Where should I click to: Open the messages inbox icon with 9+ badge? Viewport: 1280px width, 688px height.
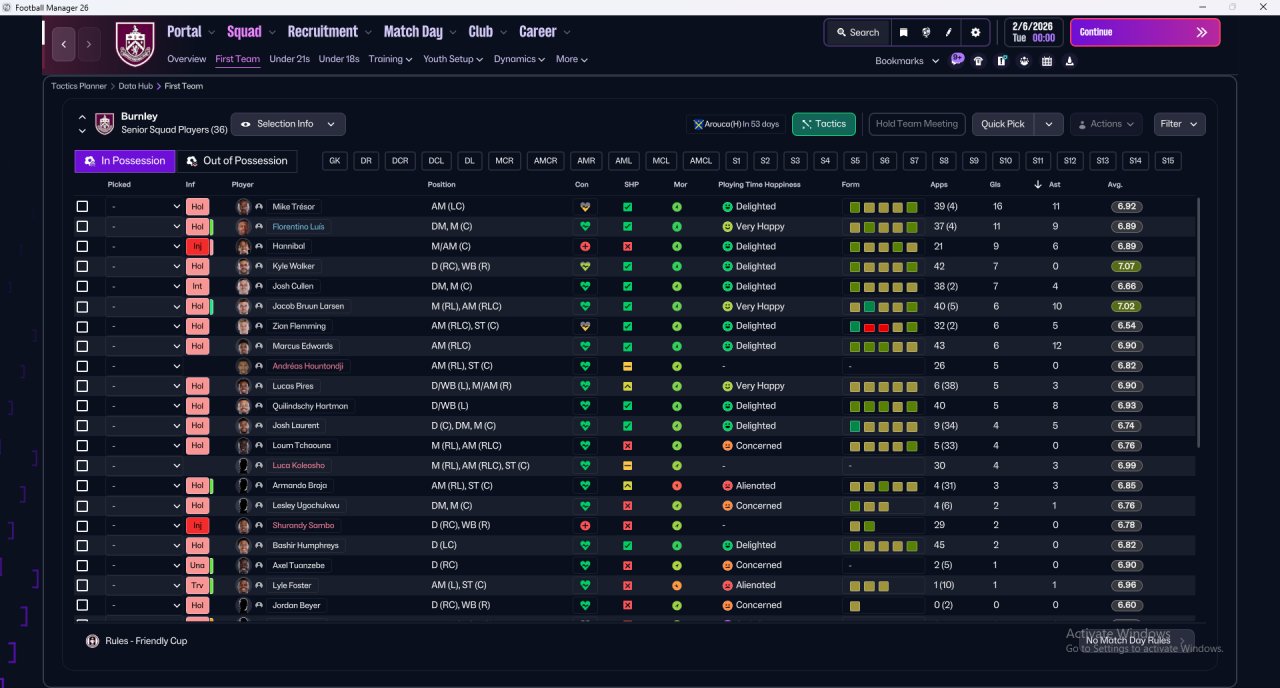957,60
